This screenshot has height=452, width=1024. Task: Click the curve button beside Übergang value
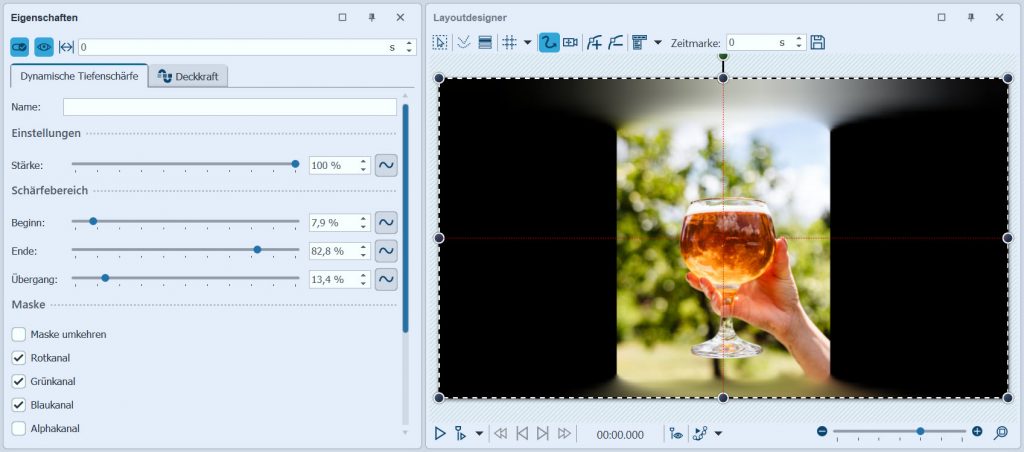coord(386,279)
